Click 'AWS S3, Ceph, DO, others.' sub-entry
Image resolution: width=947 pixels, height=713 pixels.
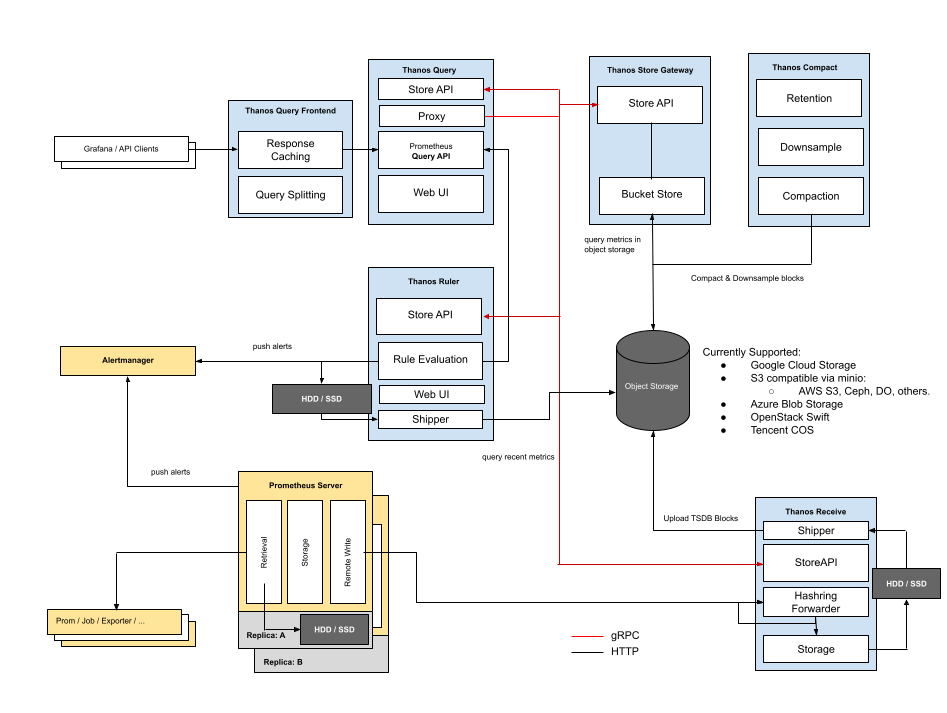[x=864, y=391]
